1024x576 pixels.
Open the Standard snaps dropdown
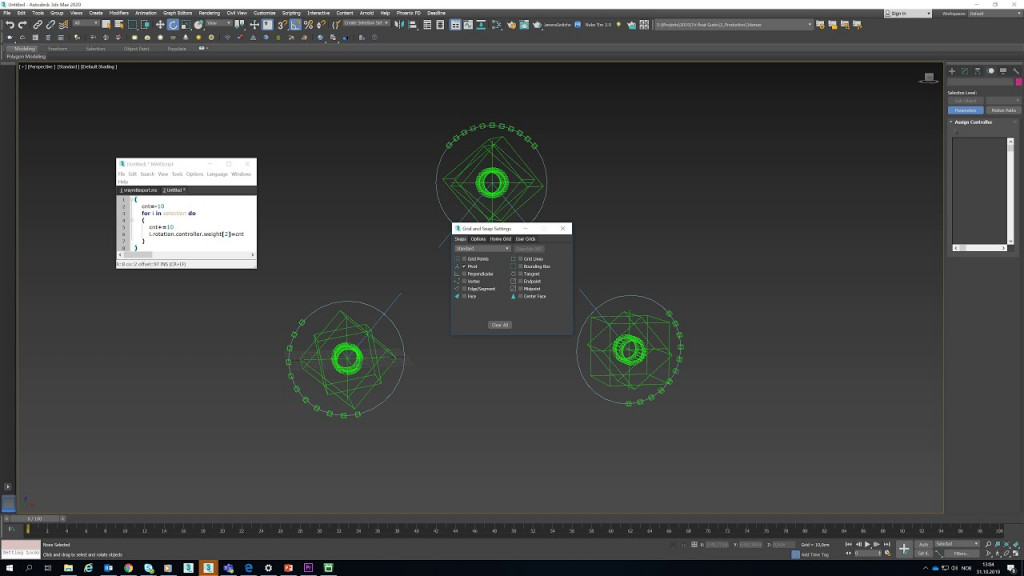[x=483, y=249]
